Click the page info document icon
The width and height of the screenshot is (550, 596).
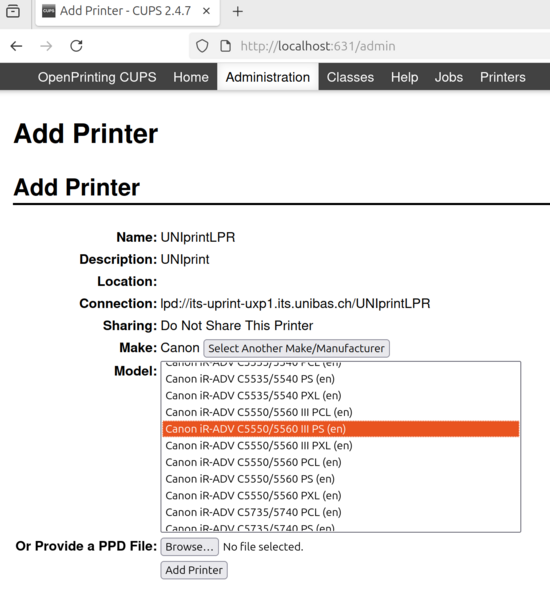click(x=225, y=46)
